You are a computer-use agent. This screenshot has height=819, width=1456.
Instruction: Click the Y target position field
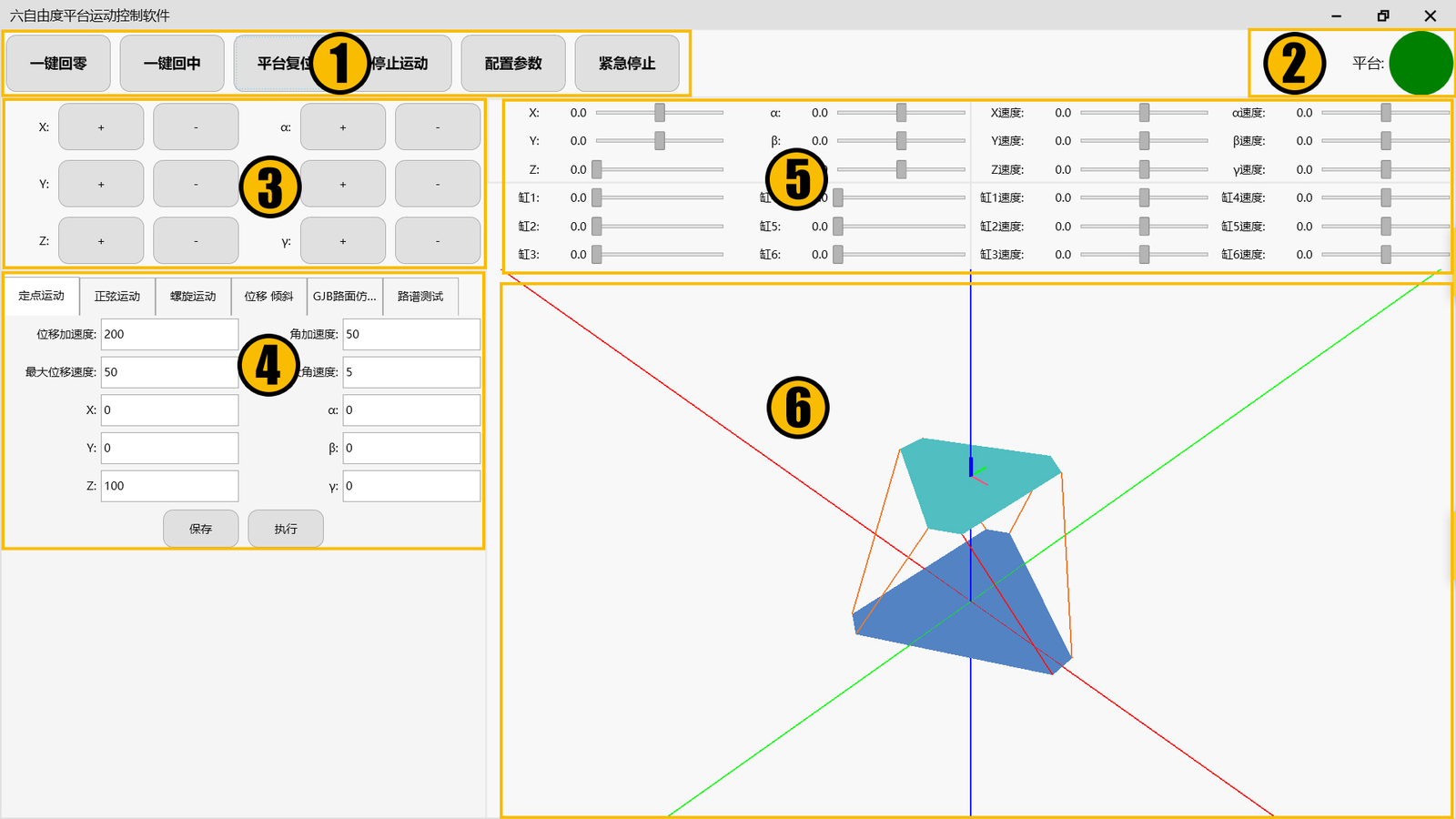(169, 448)
